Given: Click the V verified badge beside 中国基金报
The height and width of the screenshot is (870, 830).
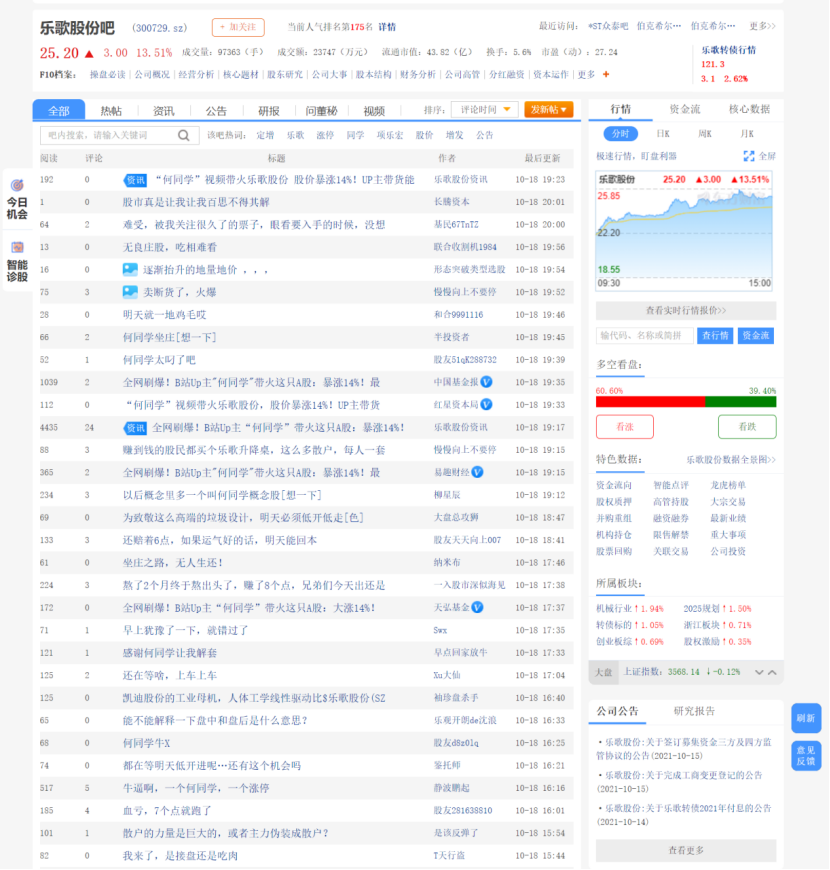Looking at the screenshot, I should pos(487,382).
